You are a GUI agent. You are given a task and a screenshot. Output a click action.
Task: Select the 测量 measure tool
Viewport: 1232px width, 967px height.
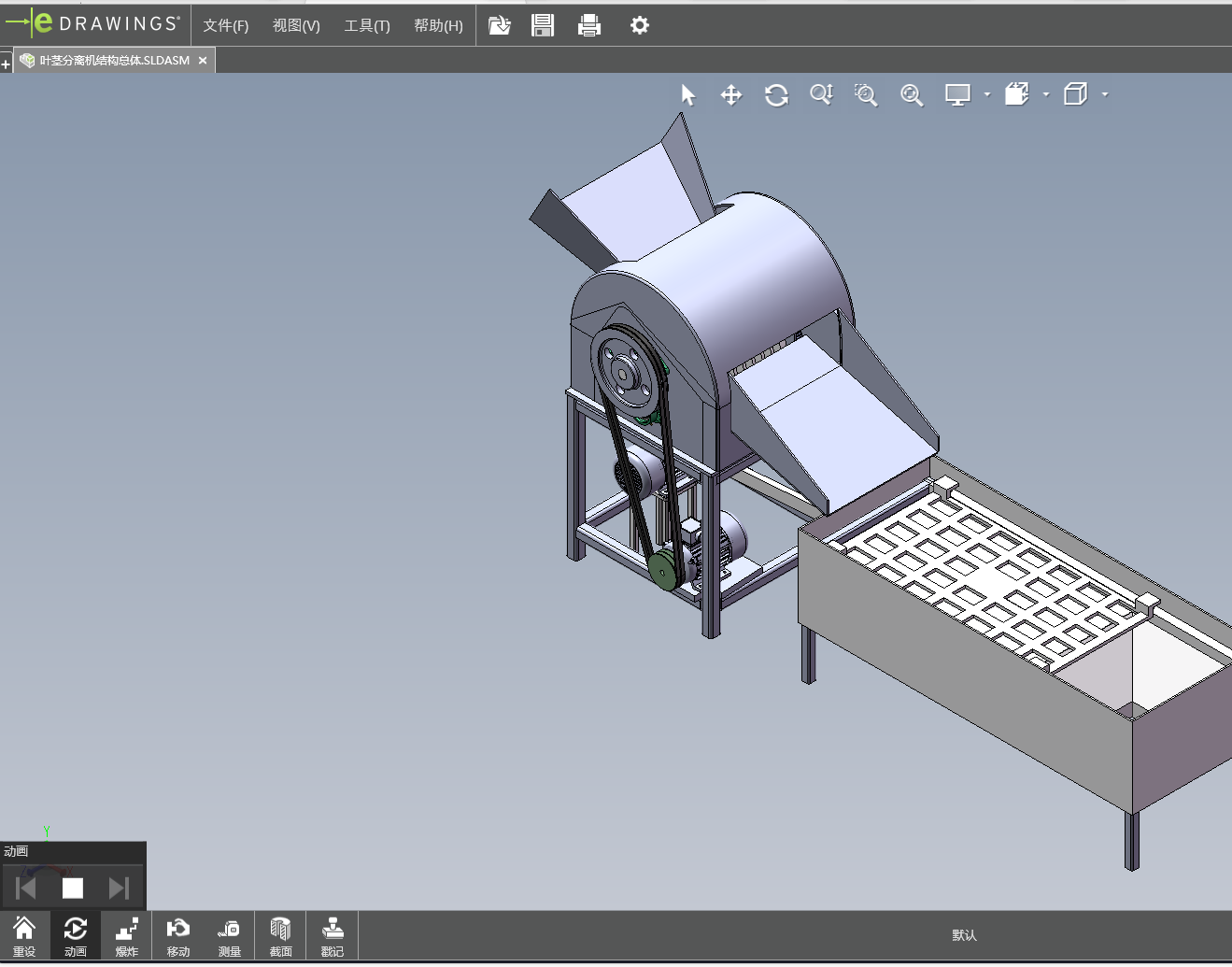tap(230, 936)
